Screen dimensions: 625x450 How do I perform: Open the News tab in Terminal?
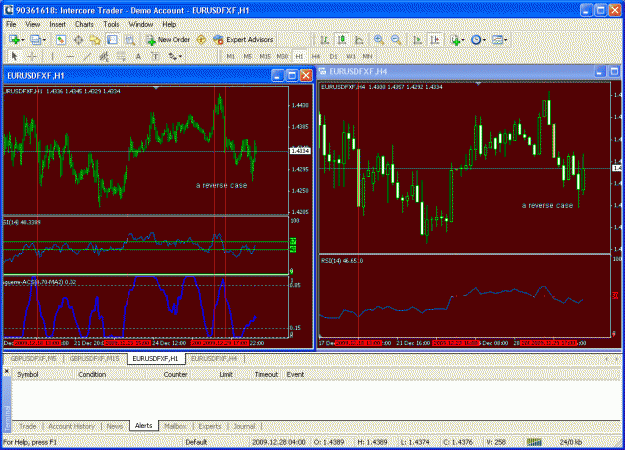tap(115, 426)
